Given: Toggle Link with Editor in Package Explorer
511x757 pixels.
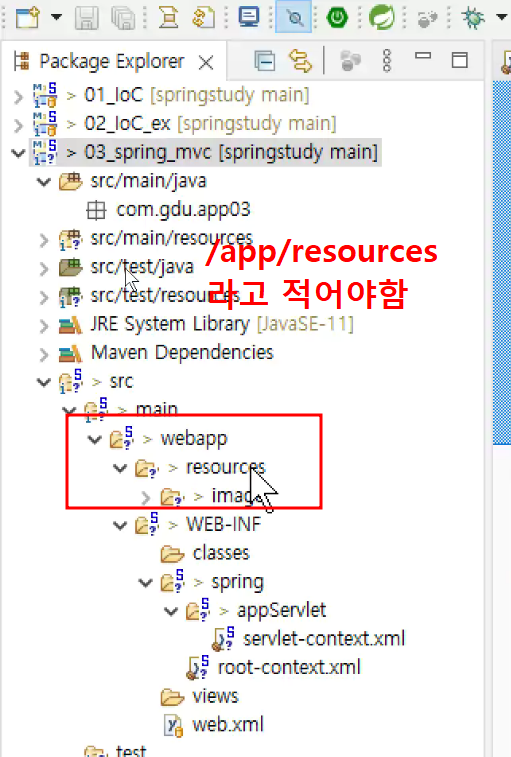Looking at the screenshot, I should (x=300, y=61).
